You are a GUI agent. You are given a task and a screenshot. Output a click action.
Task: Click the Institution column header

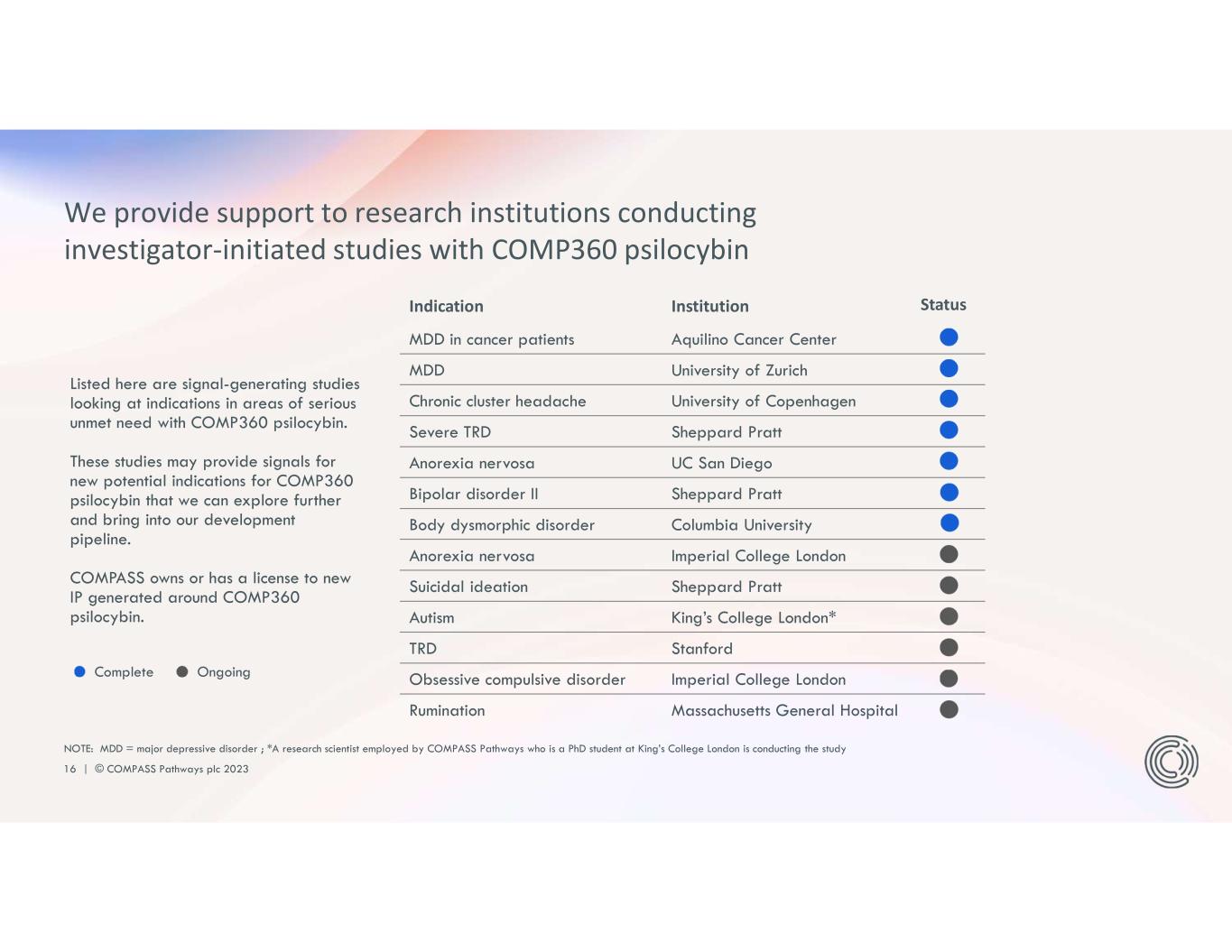point(709,306)
